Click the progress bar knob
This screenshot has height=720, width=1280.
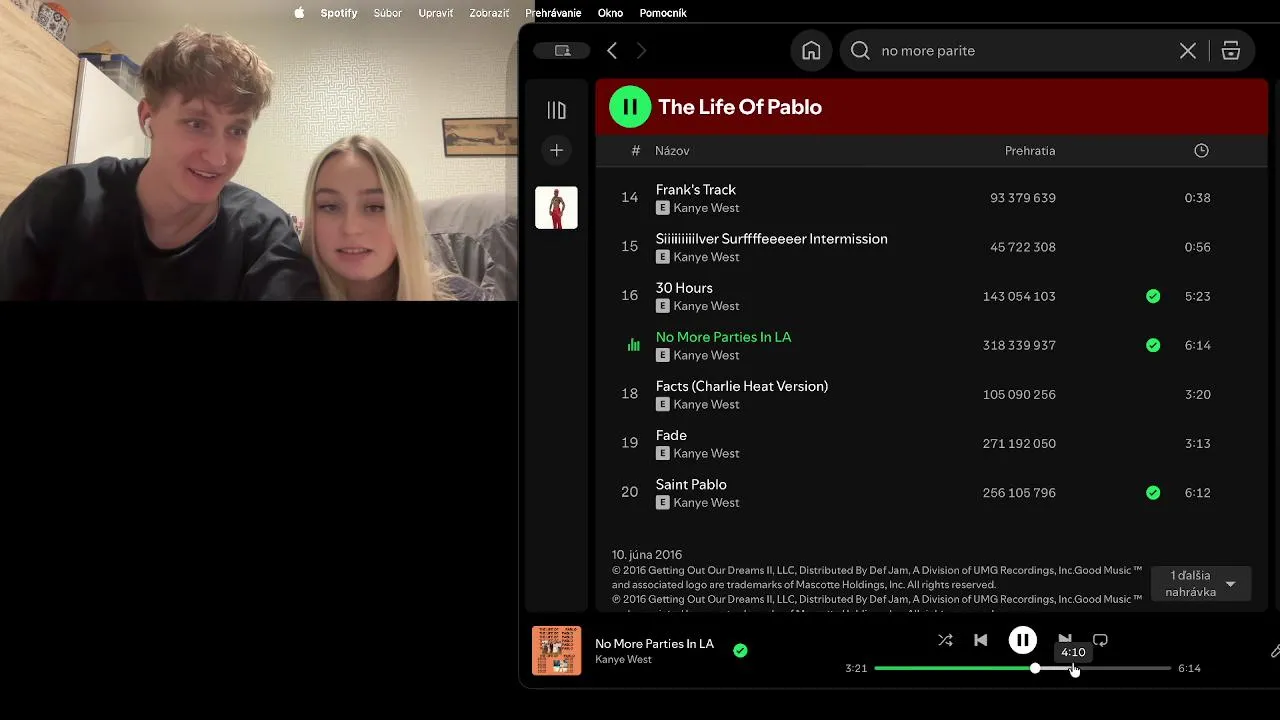[1035, 668]
